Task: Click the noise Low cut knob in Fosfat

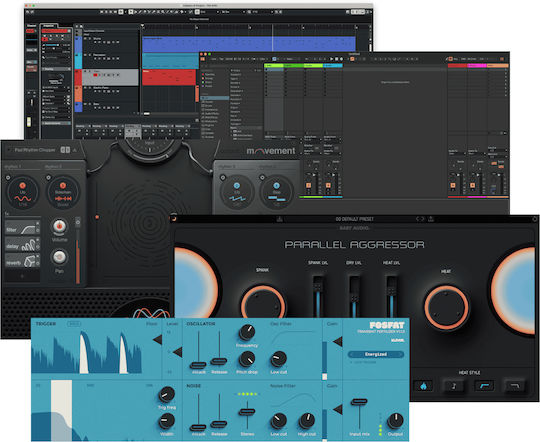Action: click(x=278, y=421)
